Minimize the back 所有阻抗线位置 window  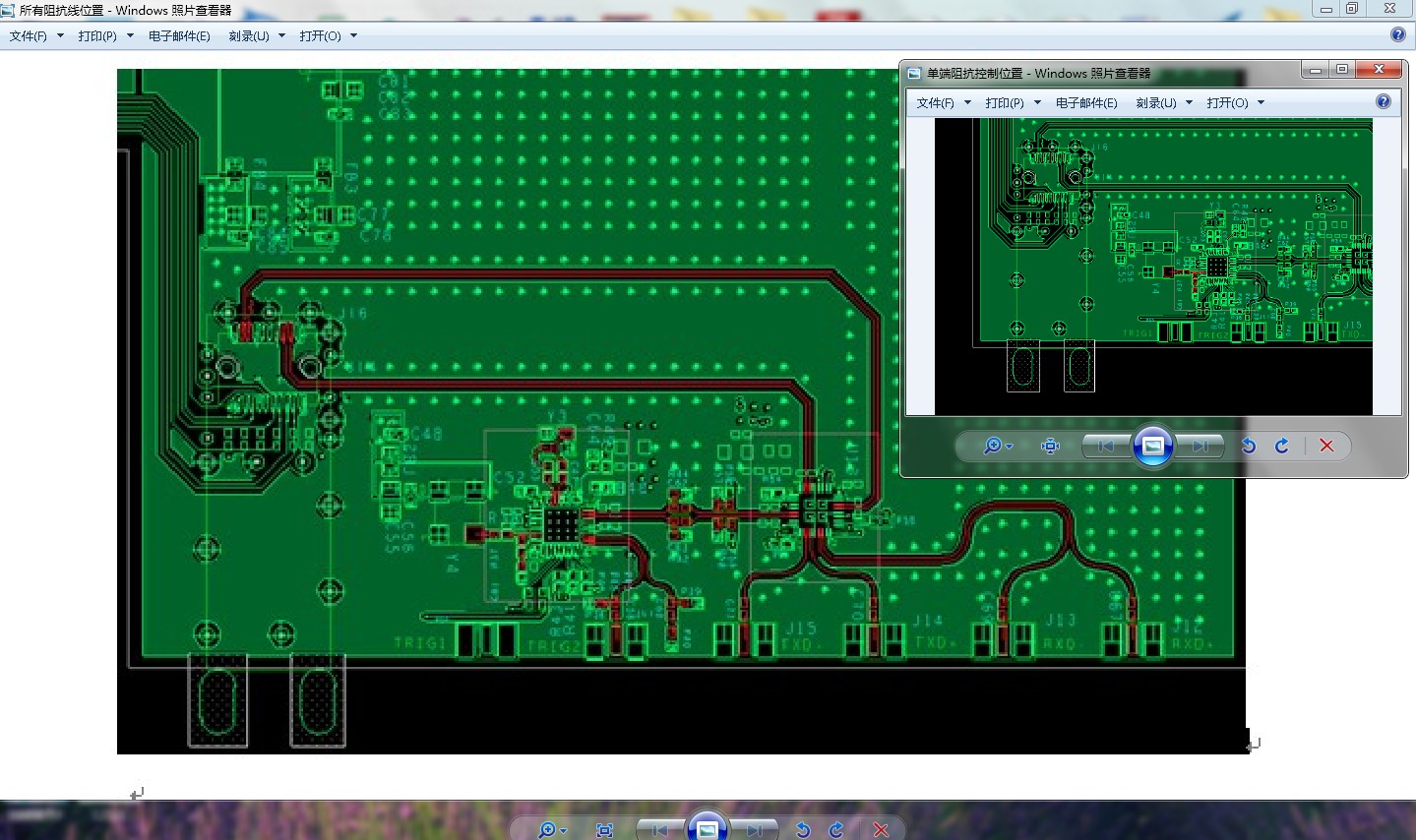pyautogui.click(x=1325, y=8)
